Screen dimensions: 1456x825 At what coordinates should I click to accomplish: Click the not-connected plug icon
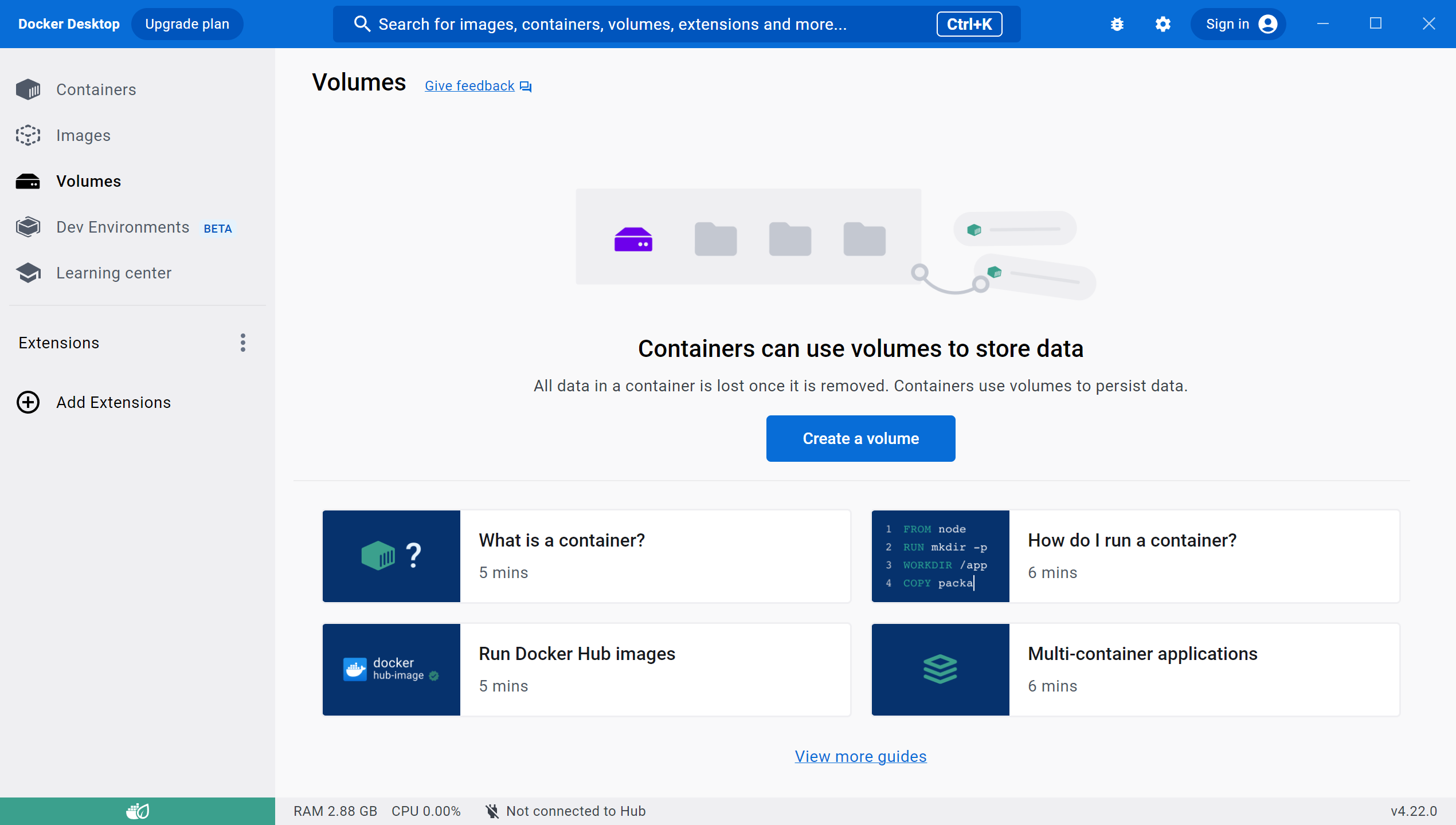point(492,811)
